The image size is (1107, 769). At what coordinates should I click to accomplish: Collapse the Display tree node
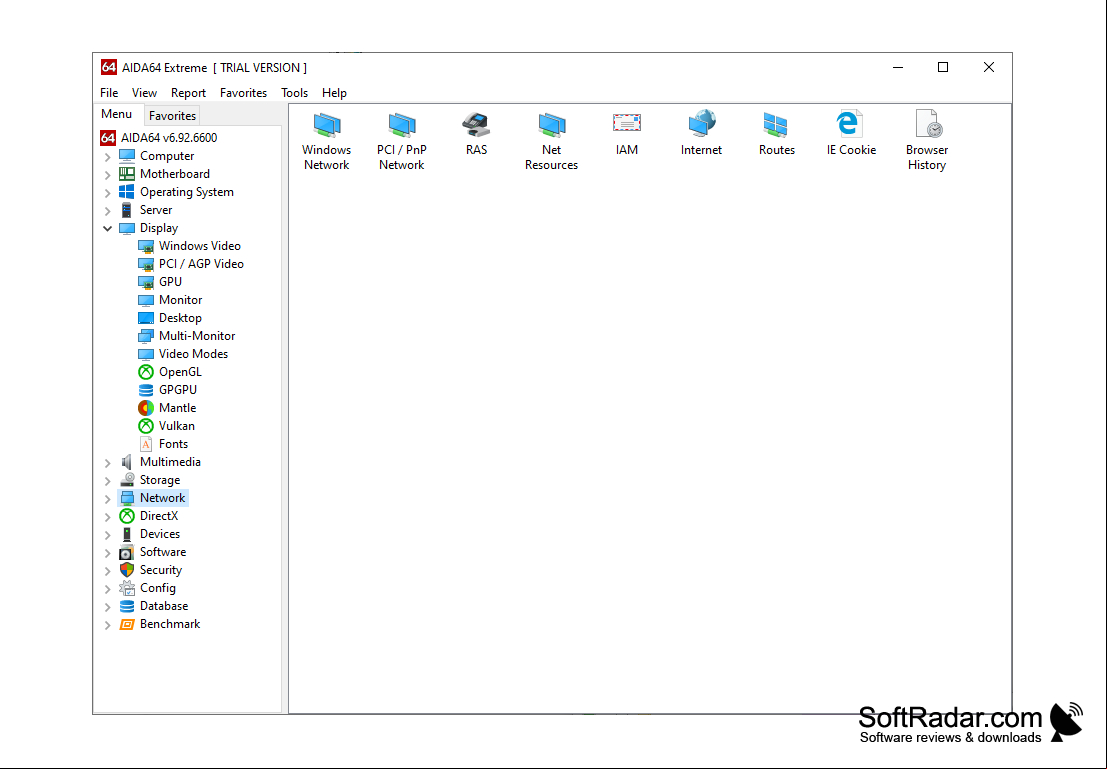pyautogui.click(x=107, y=228)
